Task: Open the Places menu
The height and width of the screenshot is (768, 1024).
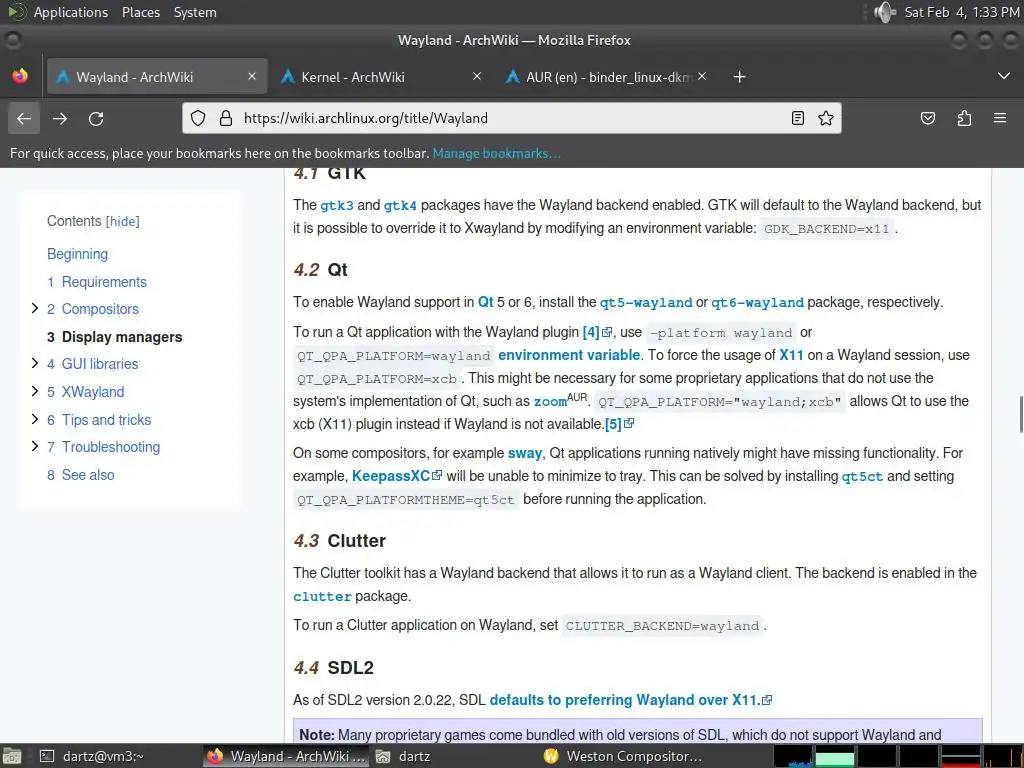Action: [x=140, y=12]
